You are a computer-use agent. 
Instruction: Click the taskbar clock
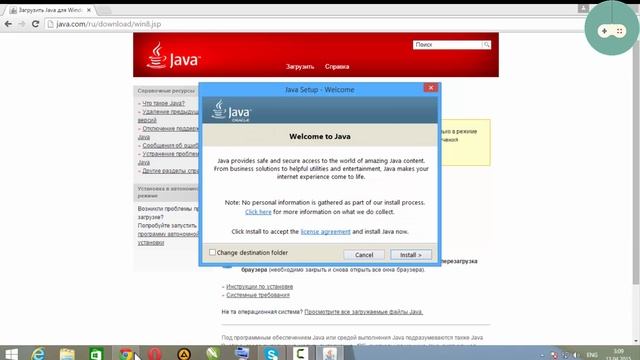click(618, 355)
